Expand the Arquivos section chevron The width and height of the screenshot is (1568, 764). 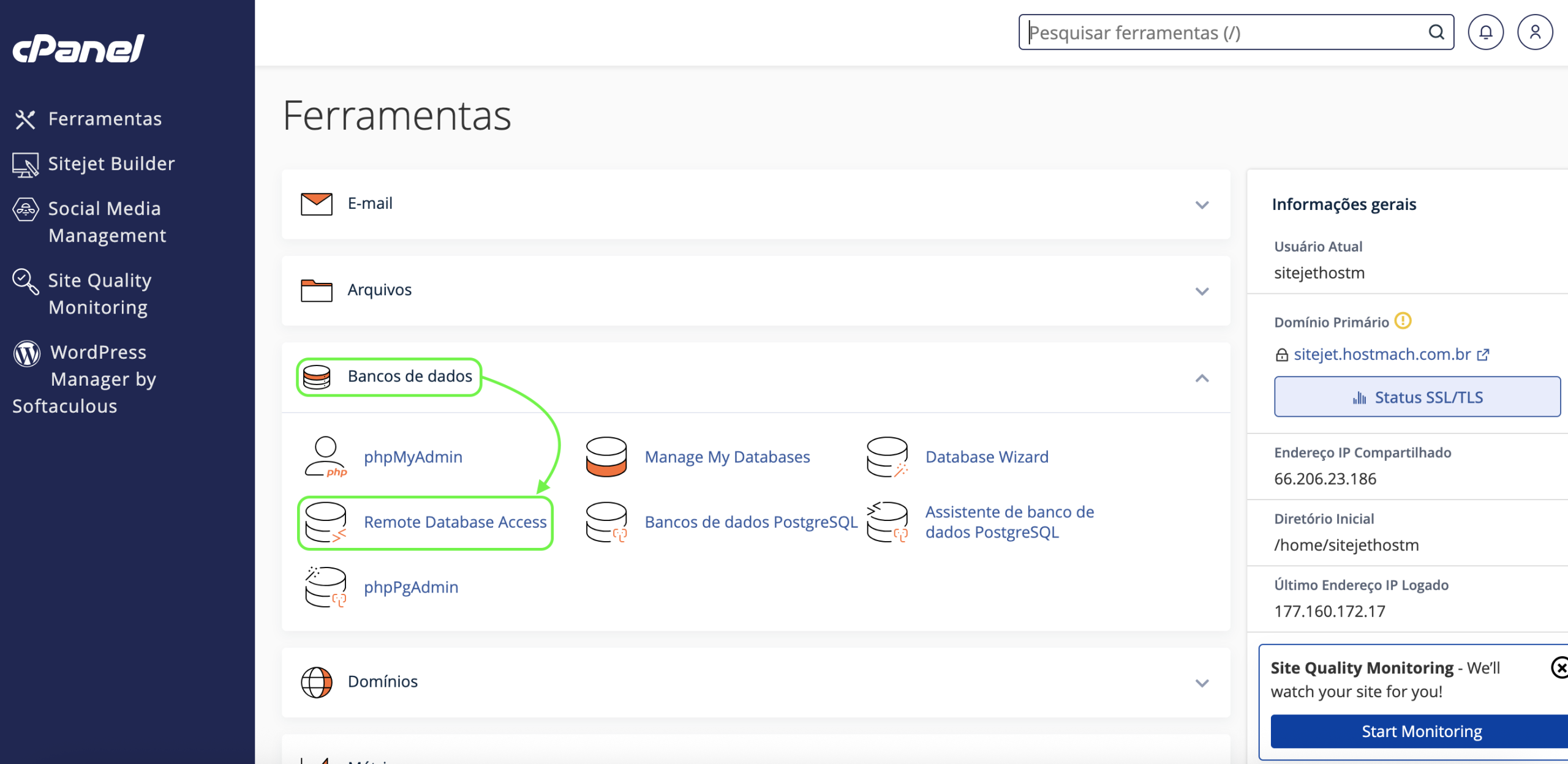click(1202, 291)
